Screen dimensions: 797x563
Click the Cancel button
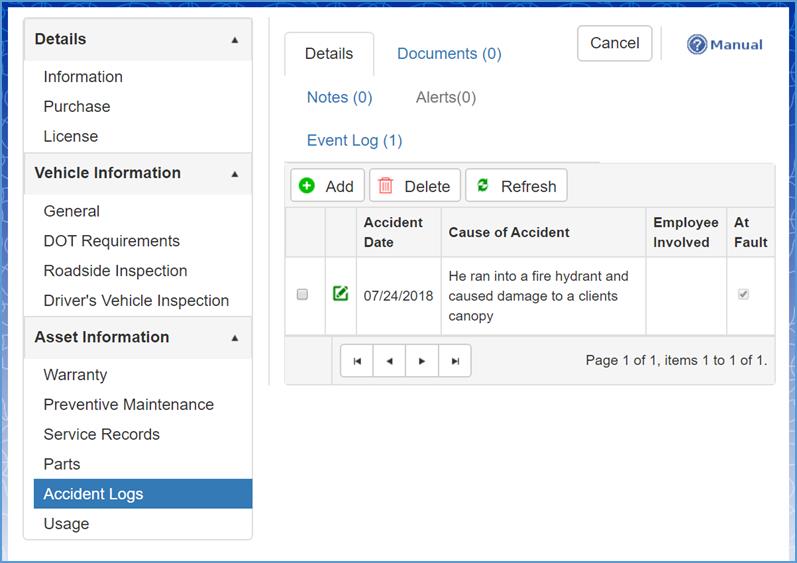tap(614, 43)
